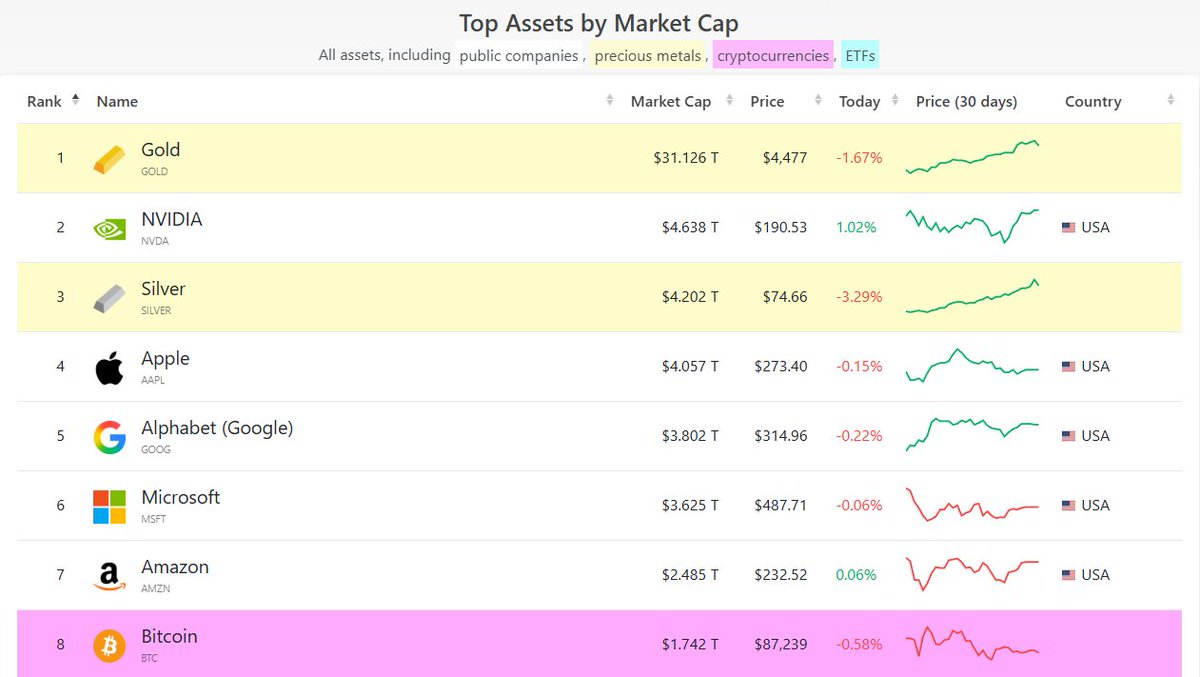Image resolution: width=1200 pixels, height=677 pixels.
Task: Click the Rank column header
Action: click(44, 101)
